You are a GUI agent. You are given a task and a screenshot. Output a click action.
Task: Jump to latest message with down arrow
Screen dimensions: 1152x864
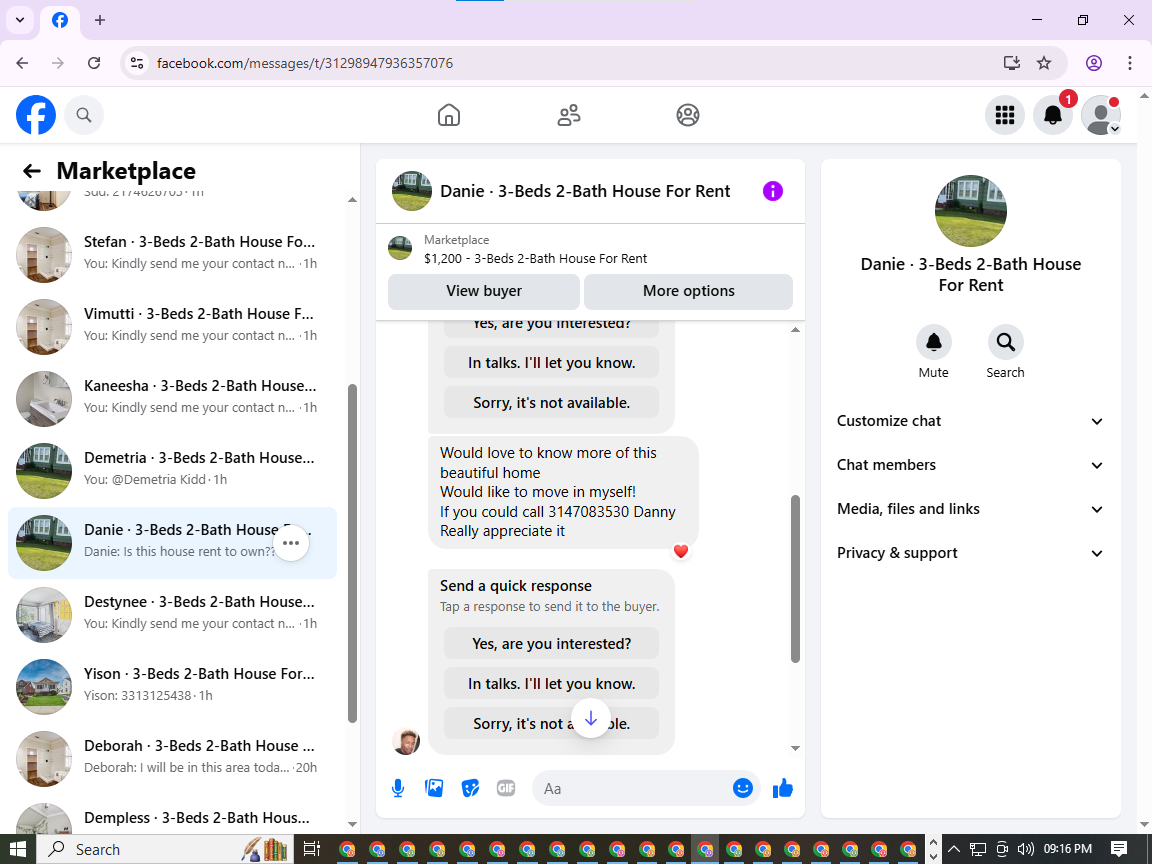pyautogui.click(x=591, y=719)
